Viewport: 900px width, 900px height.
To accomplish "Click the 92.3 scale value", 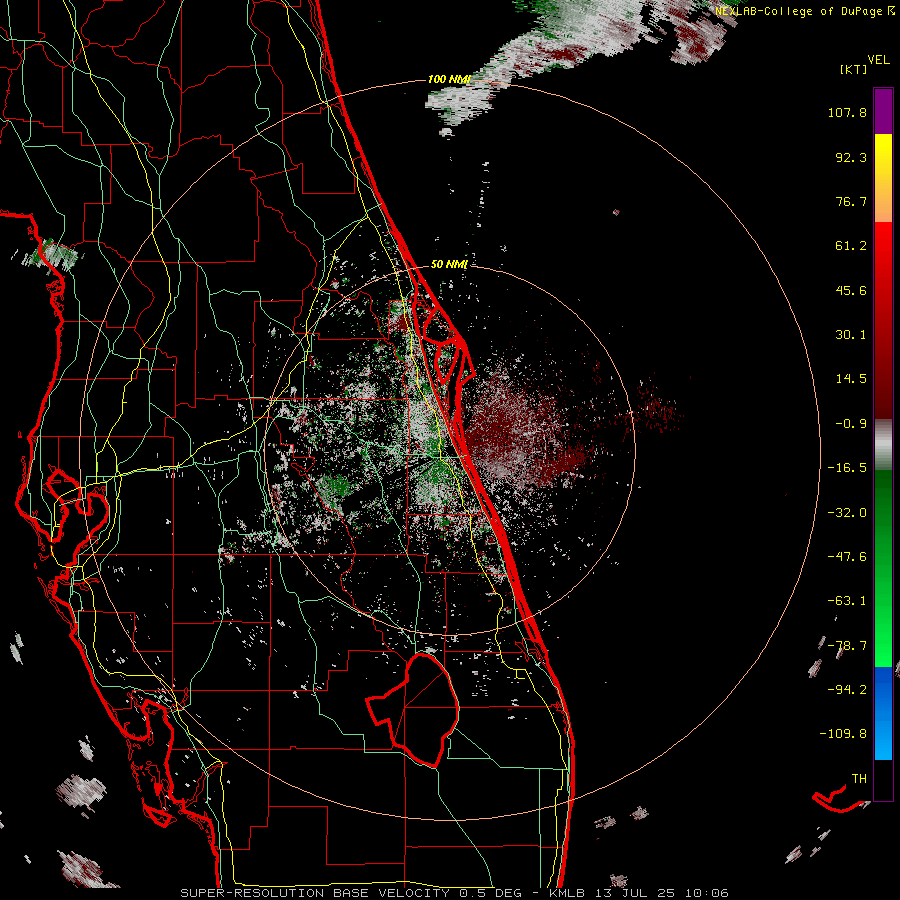I will pos(851,157).
